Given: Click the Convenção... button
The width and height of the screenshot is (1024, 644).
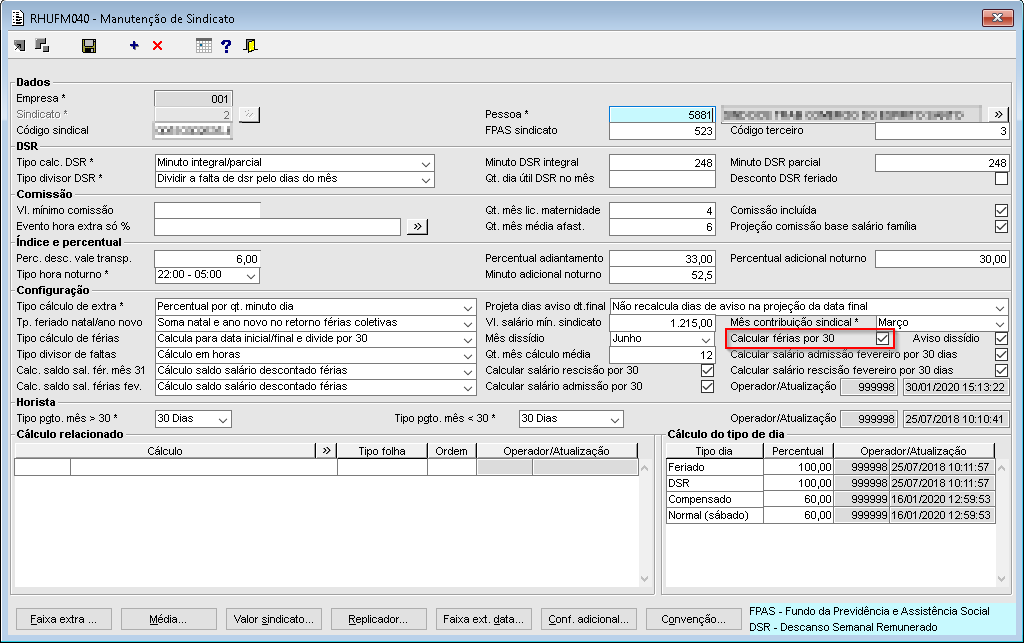Looking at the screenshot, I should tap(694, 619).
